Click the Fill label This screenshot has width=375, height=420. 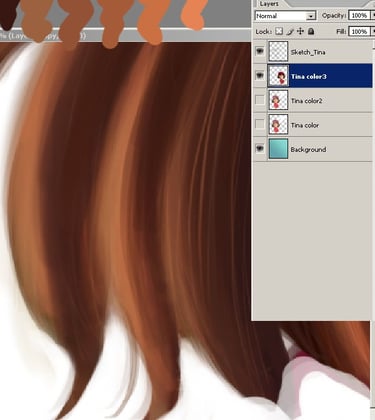341,31
